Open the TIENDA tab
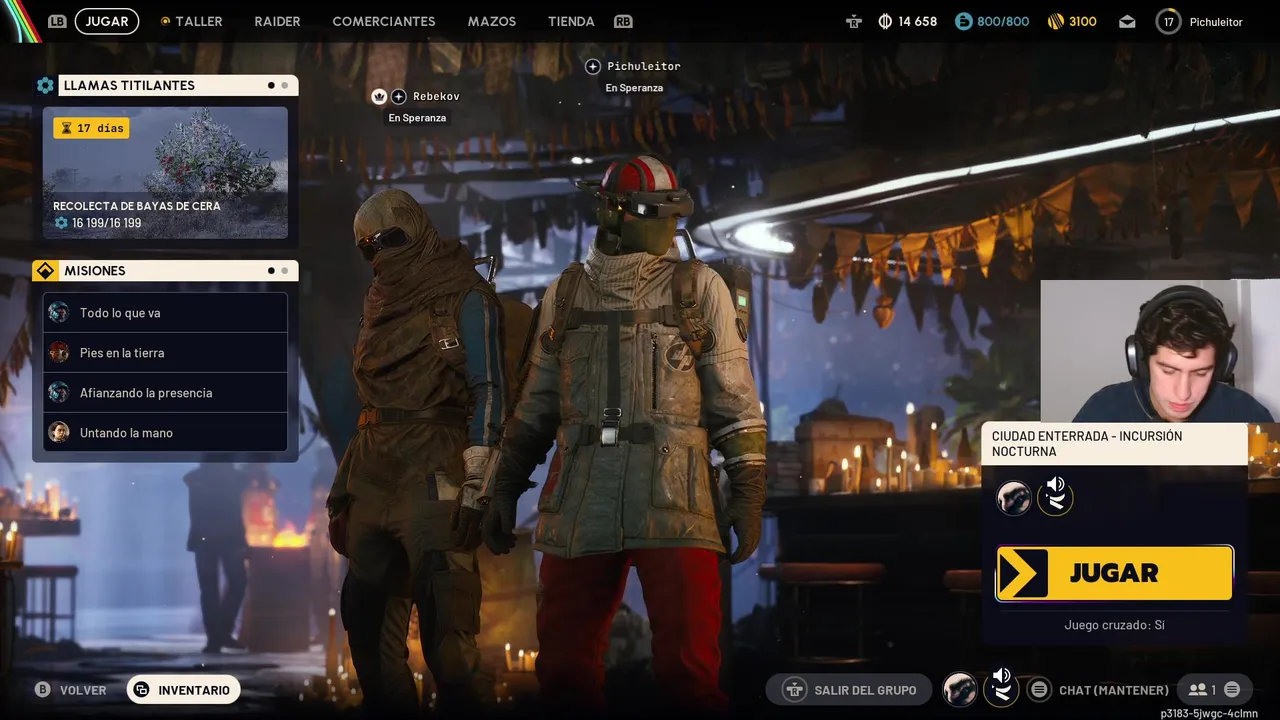Image resolution: width=1280 pixels, height=720 pixels. click(x=571, y=21)
